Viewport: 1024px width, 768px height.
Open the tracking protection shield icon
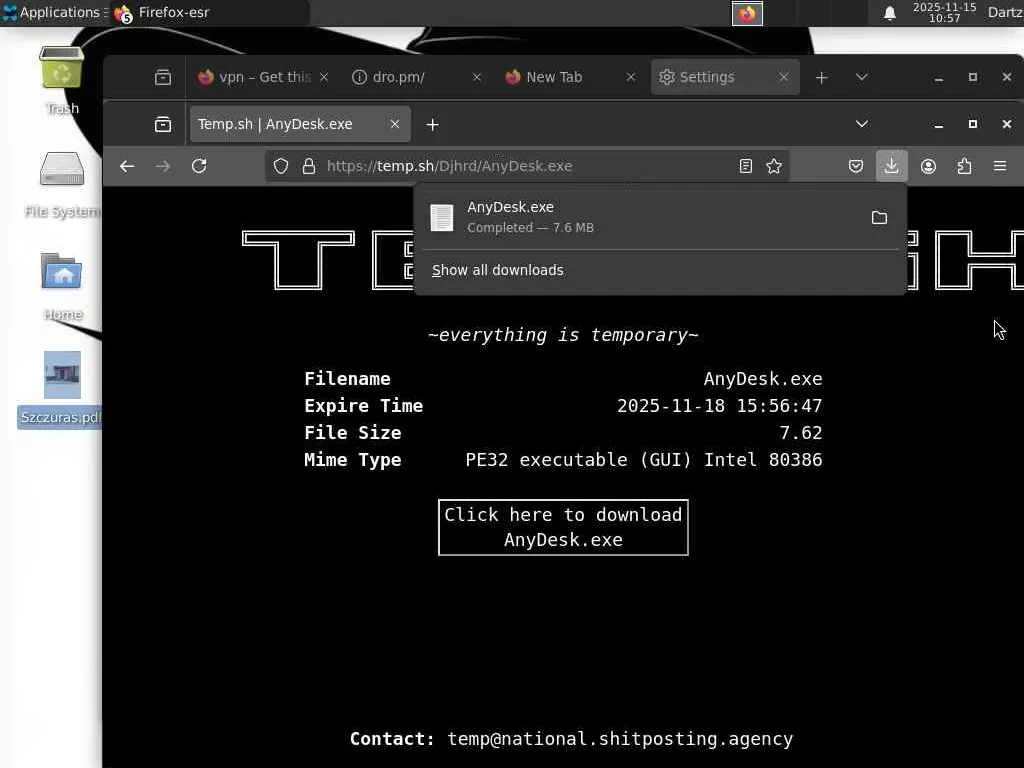point(281,167)
